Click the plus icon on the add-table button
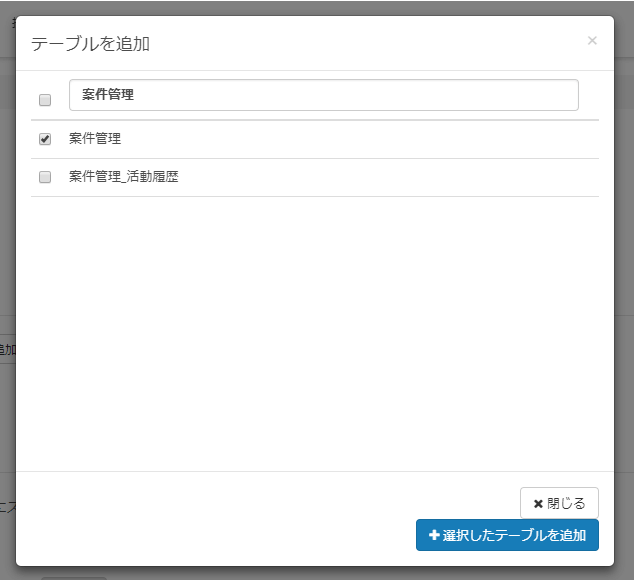Viewport: 634px width, 580px height. pos(434,535)
